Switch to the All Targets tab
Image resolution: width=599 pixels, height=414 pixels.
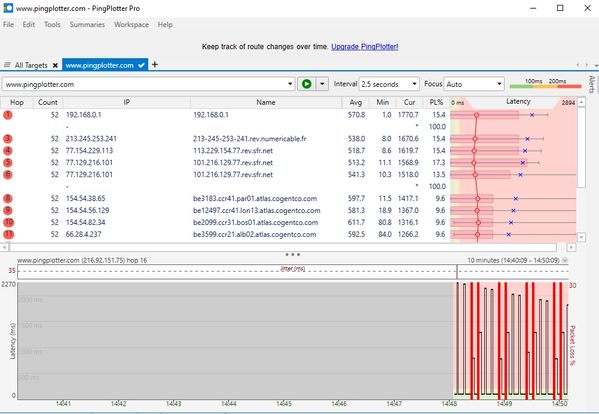(x=31, y=65)
